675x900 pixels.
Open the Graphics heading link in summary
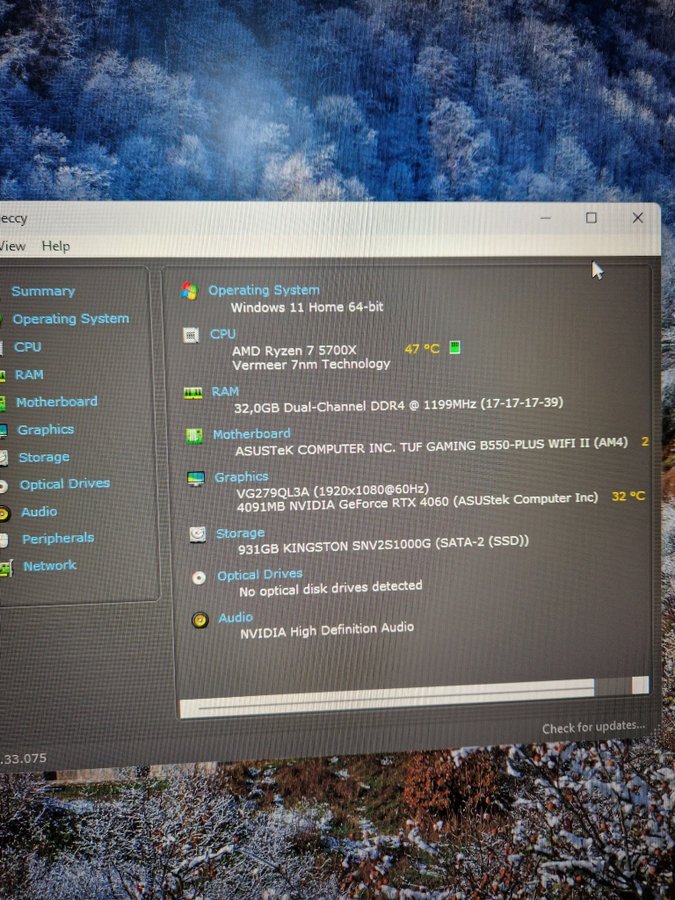(241, 477)
